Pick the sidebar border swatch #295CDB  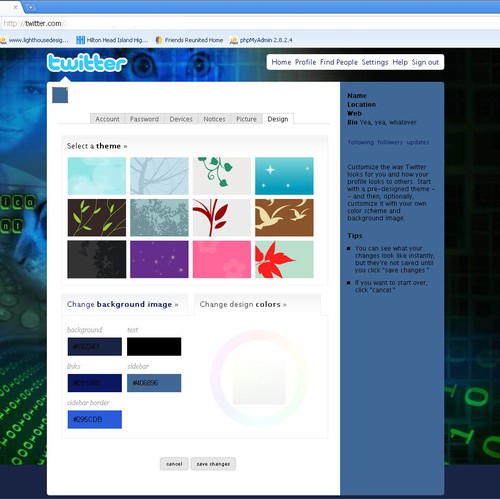click(95, 419)
